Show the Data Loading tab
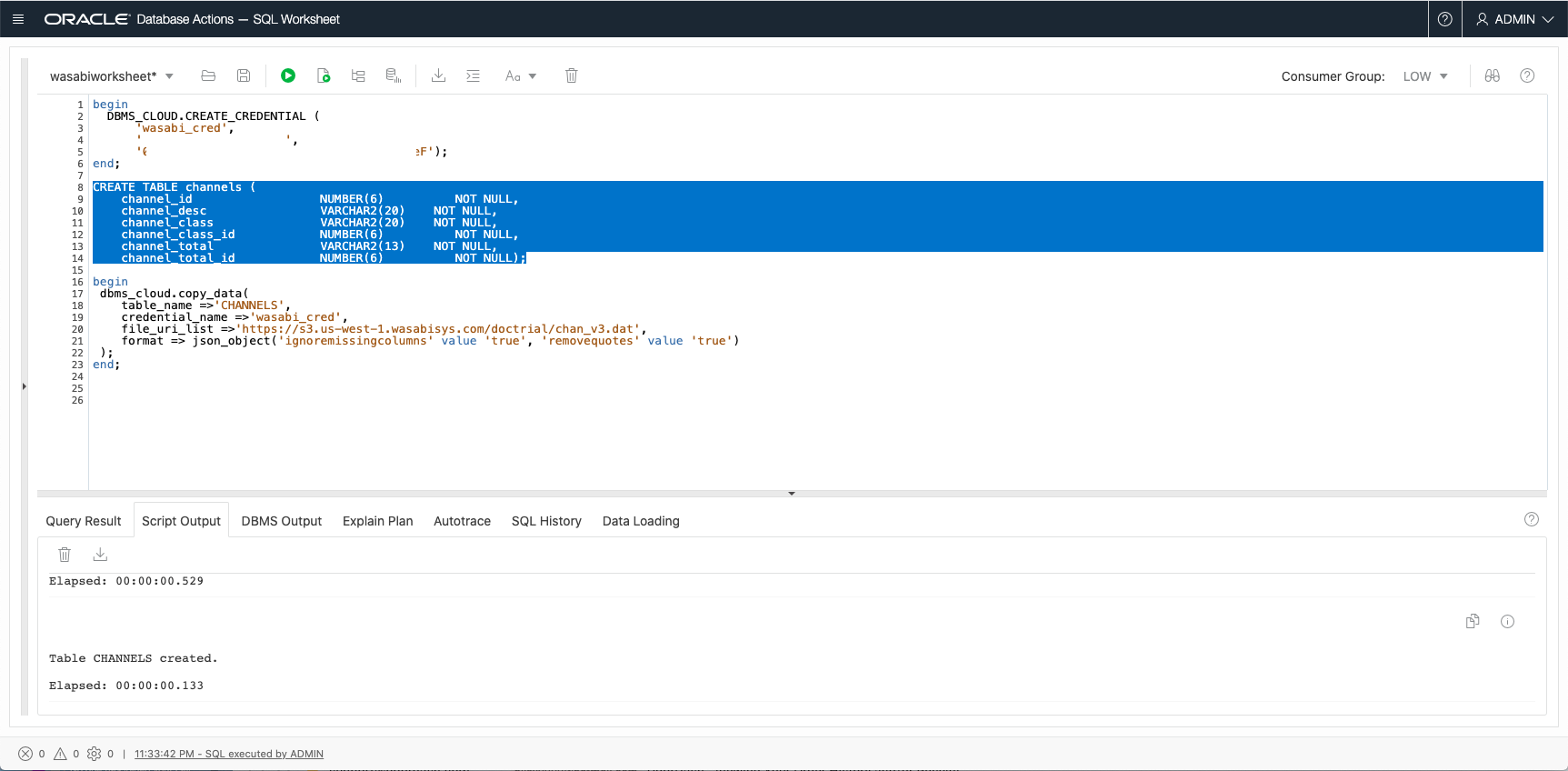 (641, 521)
